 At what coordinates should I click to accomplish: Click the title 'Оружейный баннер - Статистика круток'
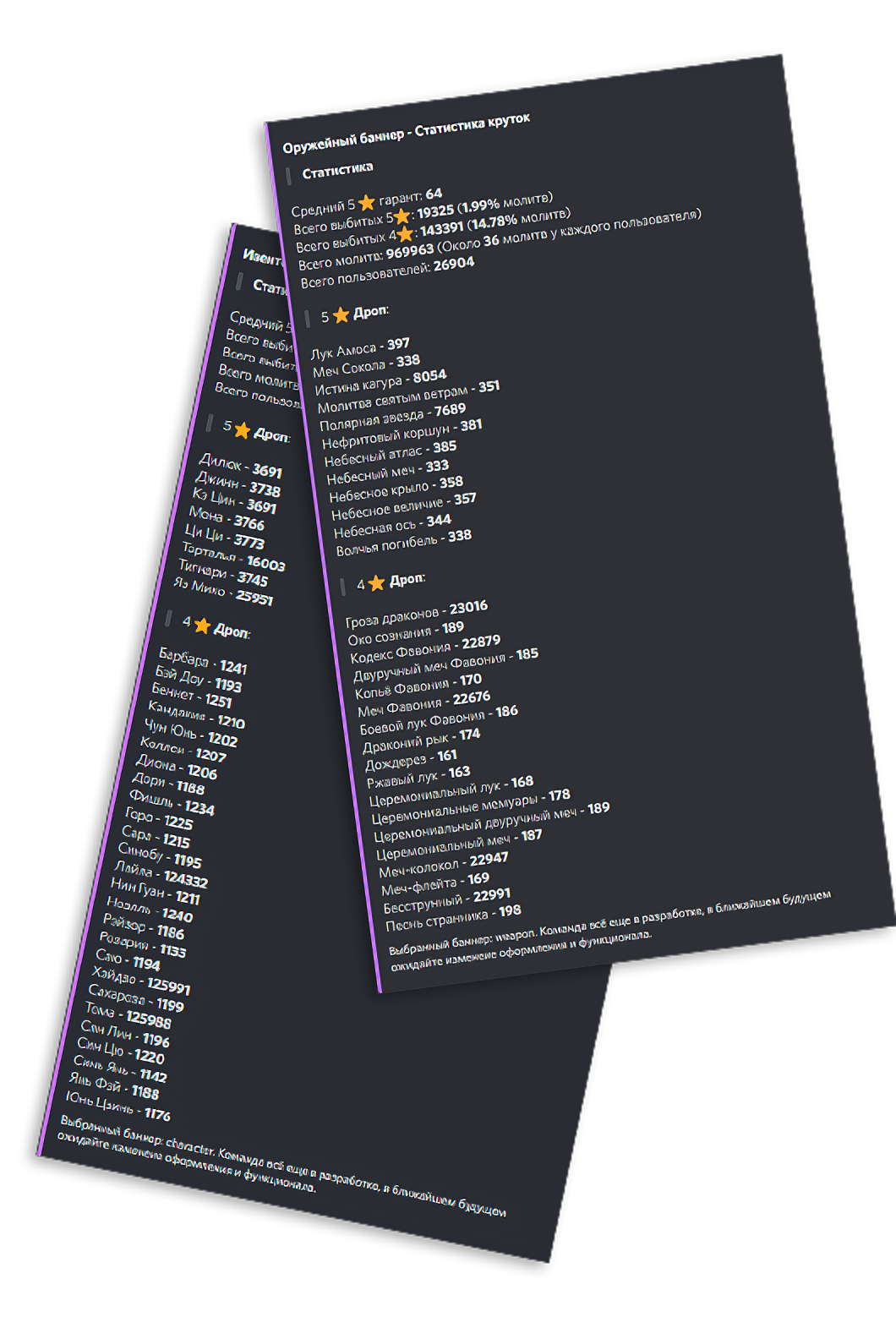tap(406, 134)
